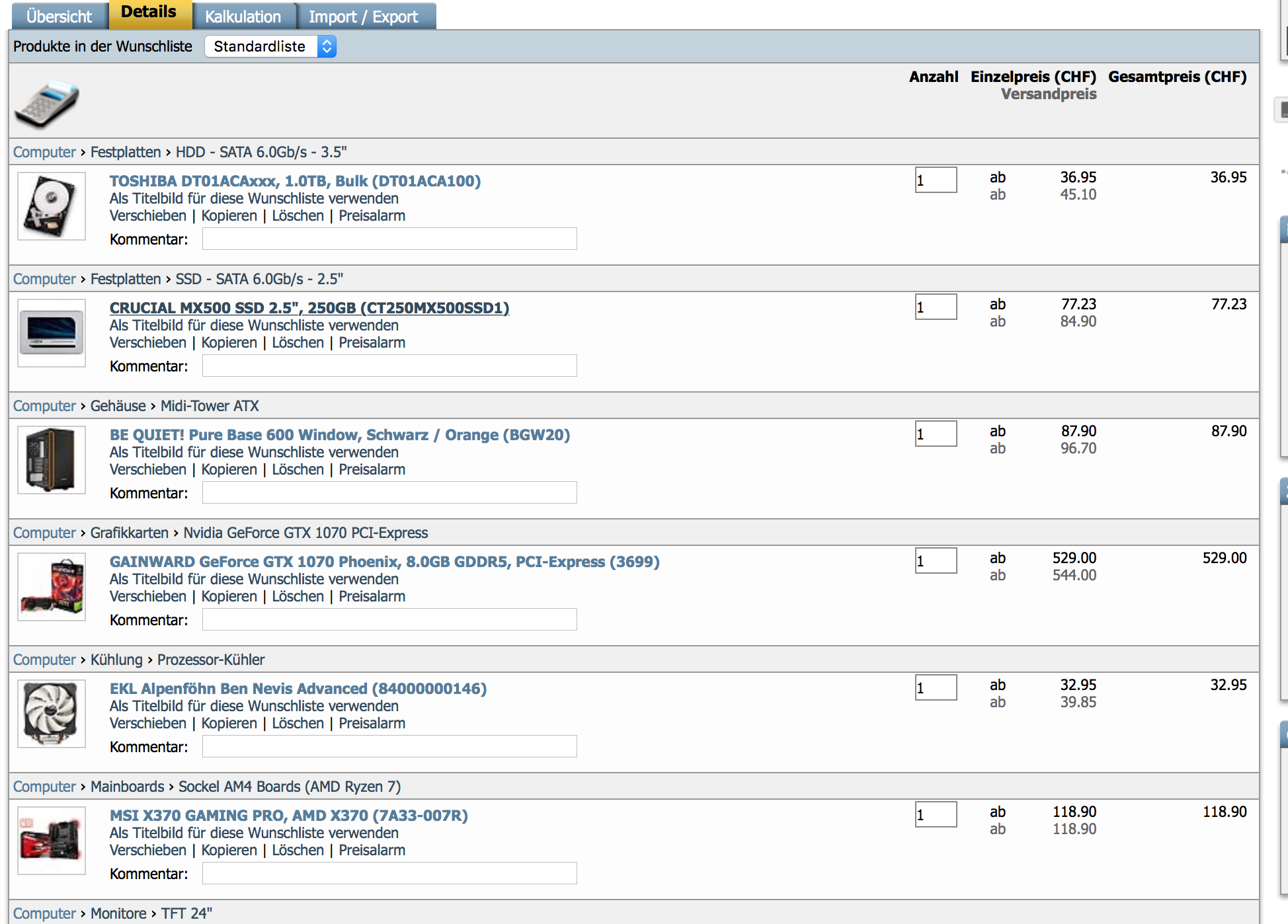This screenshot has width=1288, height=924.
Task: Focus the Gainward GTX 1070 quantity field
Action: (x=936, y=560)
